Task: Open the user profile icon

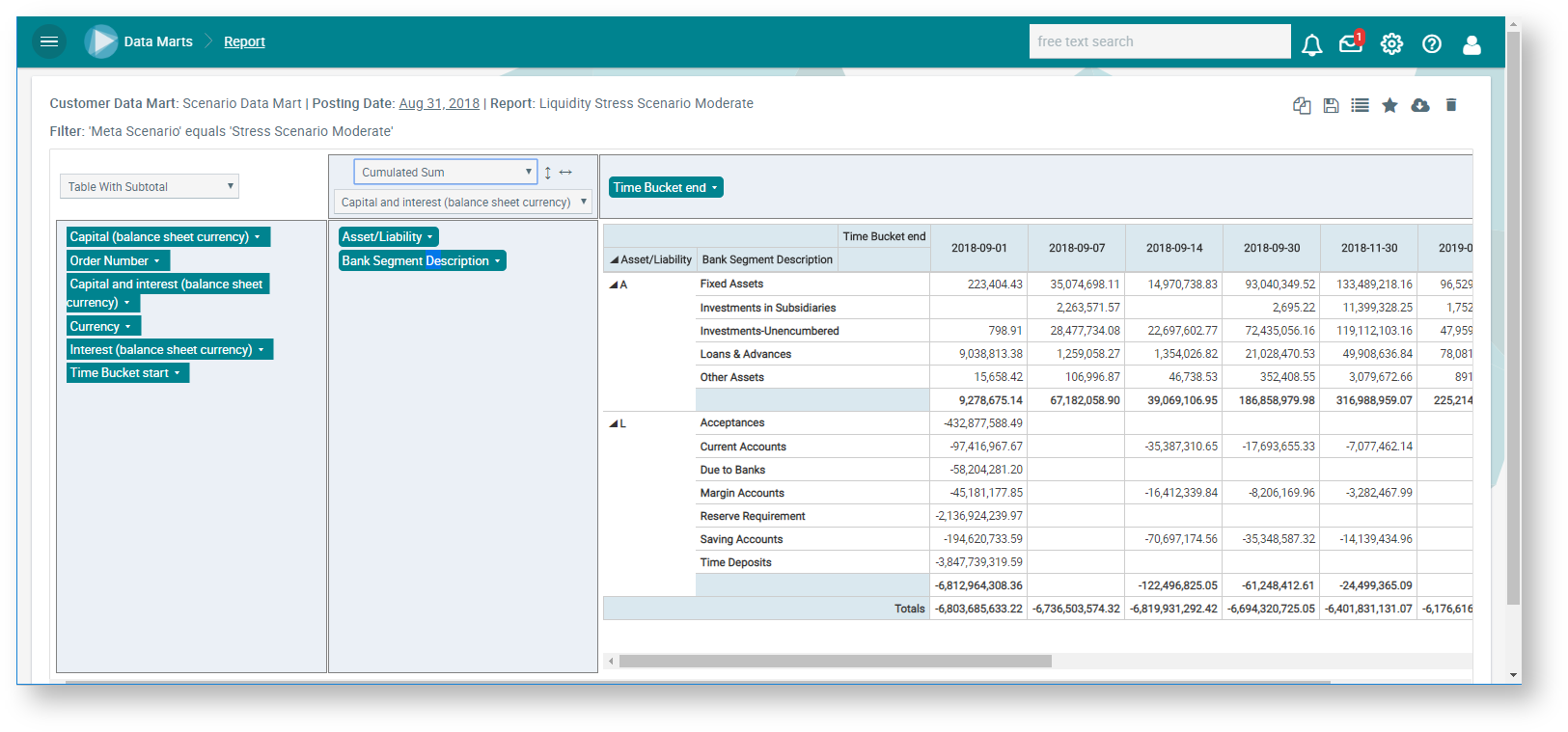Action: pos(1472,44)
